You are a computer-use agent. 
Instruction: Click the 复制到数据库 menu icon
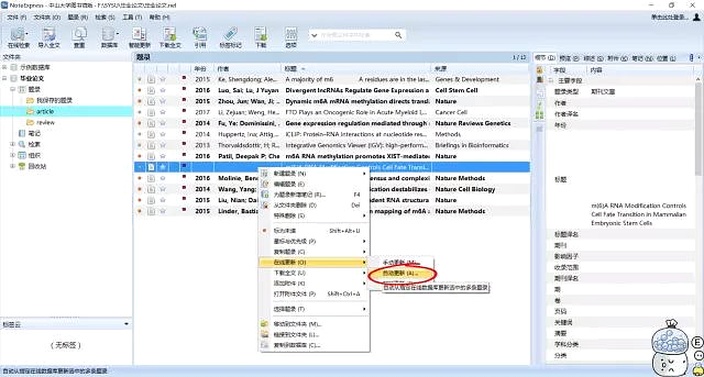click(265, 345)
